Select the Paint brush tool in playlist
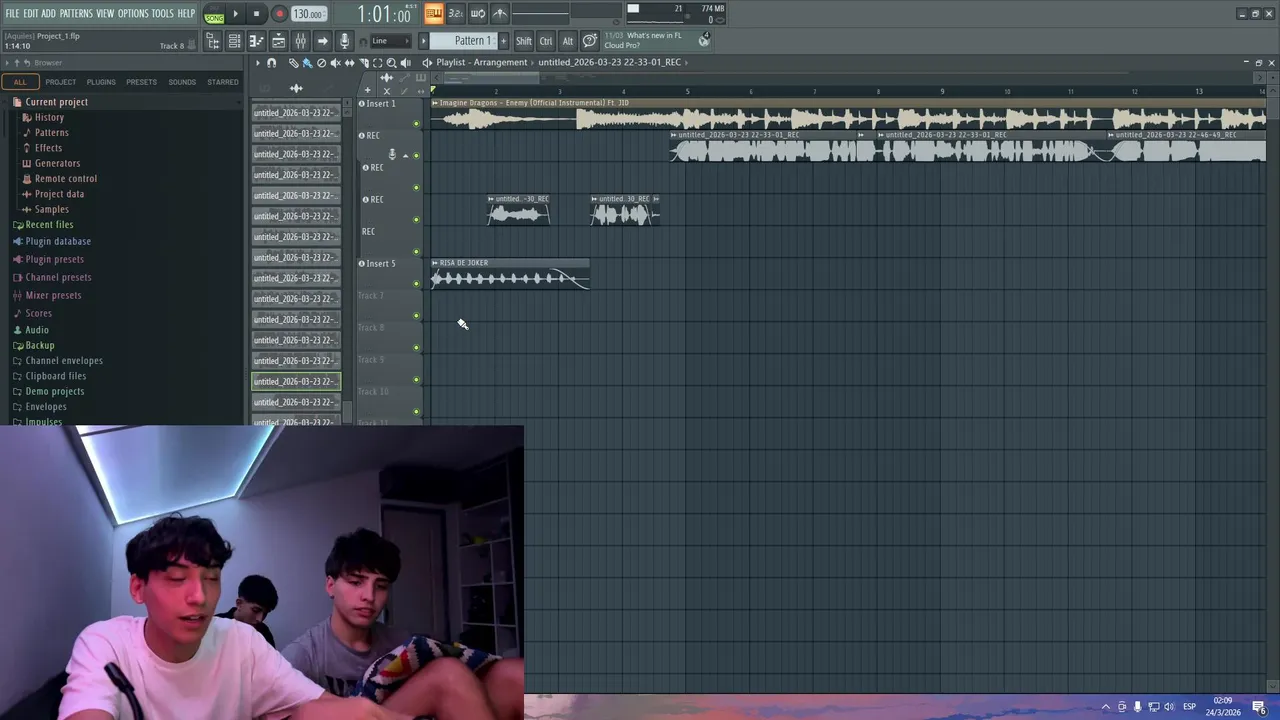The height and width of the screenshot is (720, 1280). coord(307,63)
